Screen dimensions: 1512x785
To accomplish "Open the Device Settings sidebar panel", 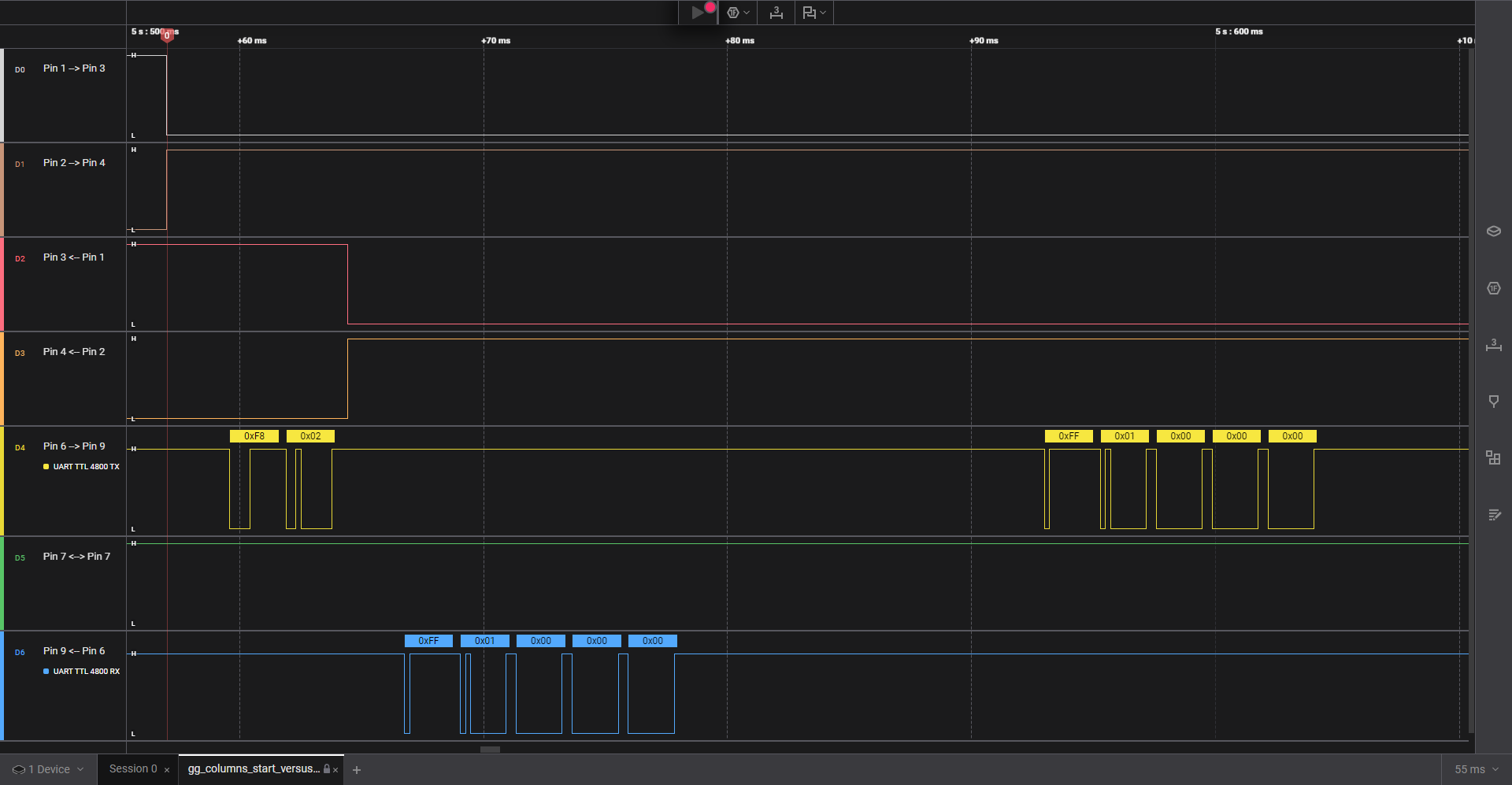I will [x=1493, y=231].
